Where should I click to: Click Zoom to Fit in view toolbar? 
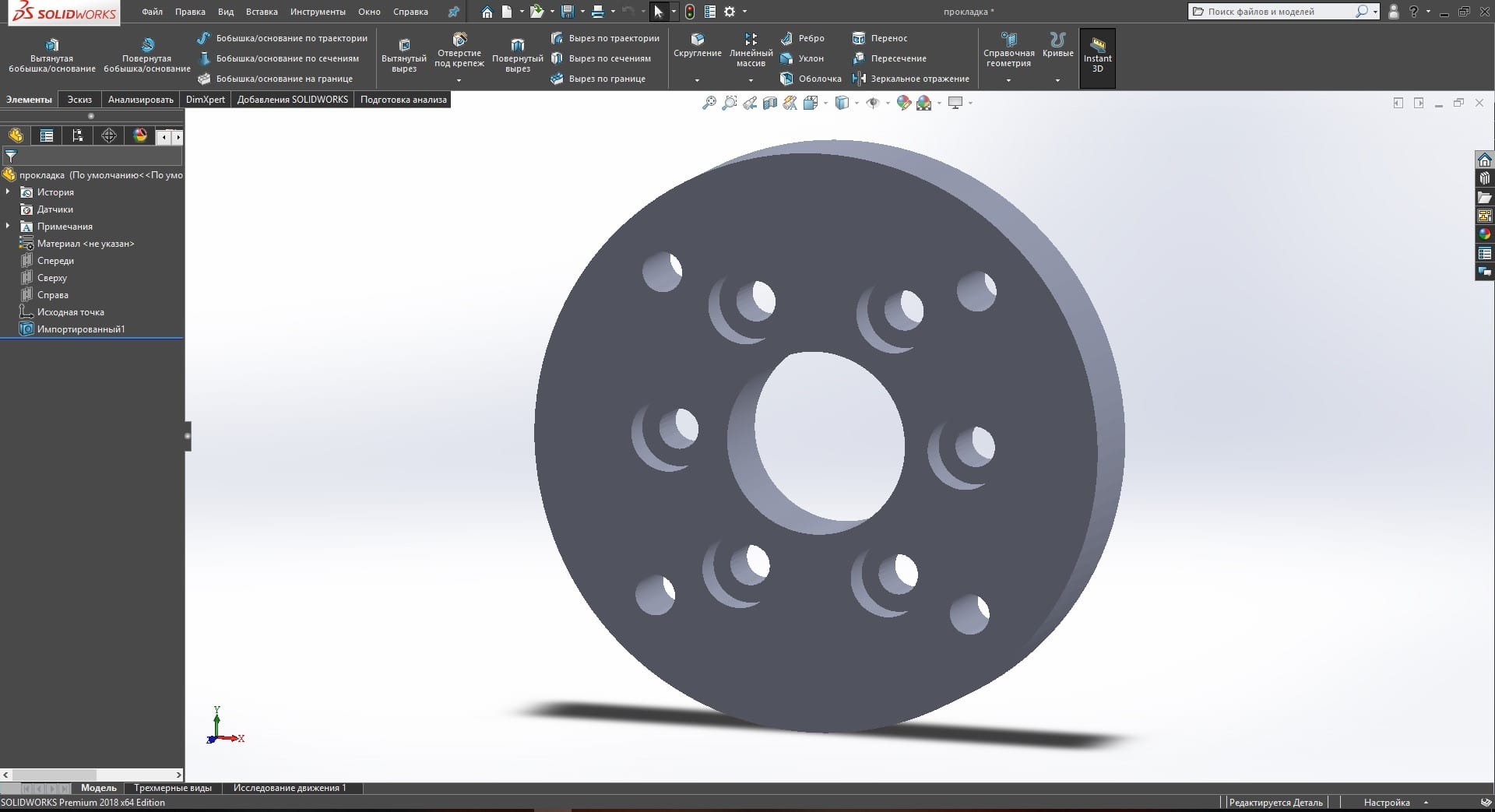[709, 103]
